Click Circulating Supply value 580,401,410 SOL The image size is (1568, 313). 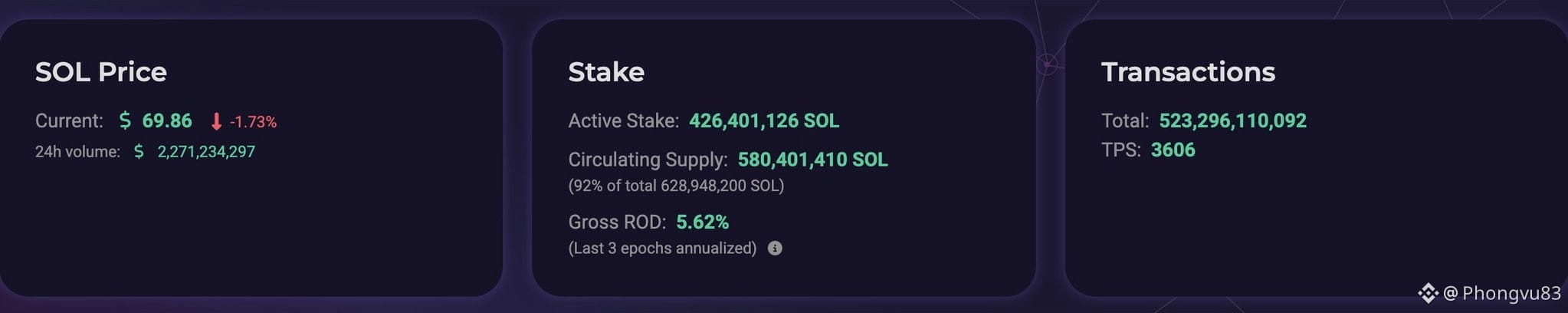click(812, 159)
